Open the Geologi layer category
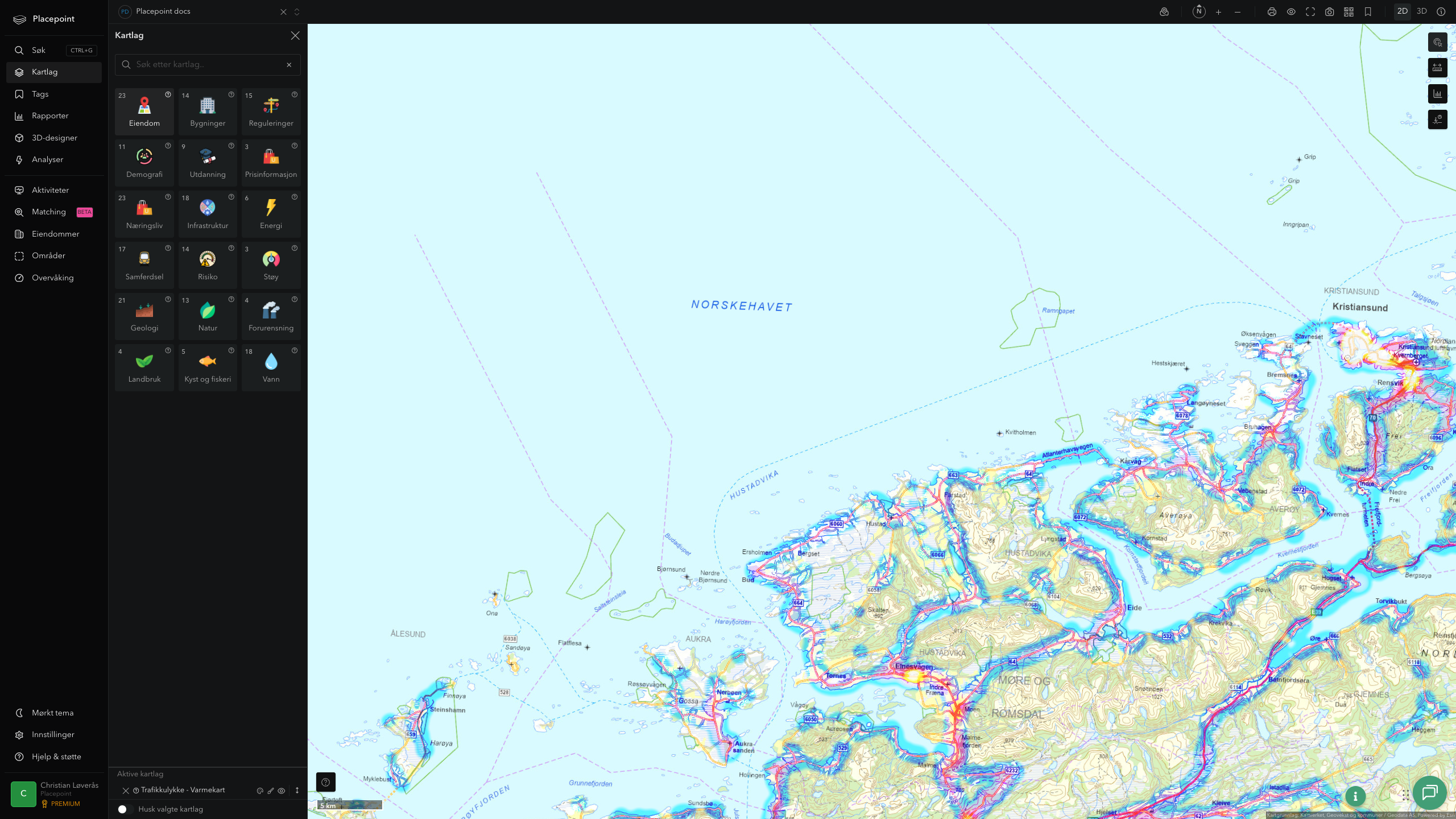 tap(144, 316)
